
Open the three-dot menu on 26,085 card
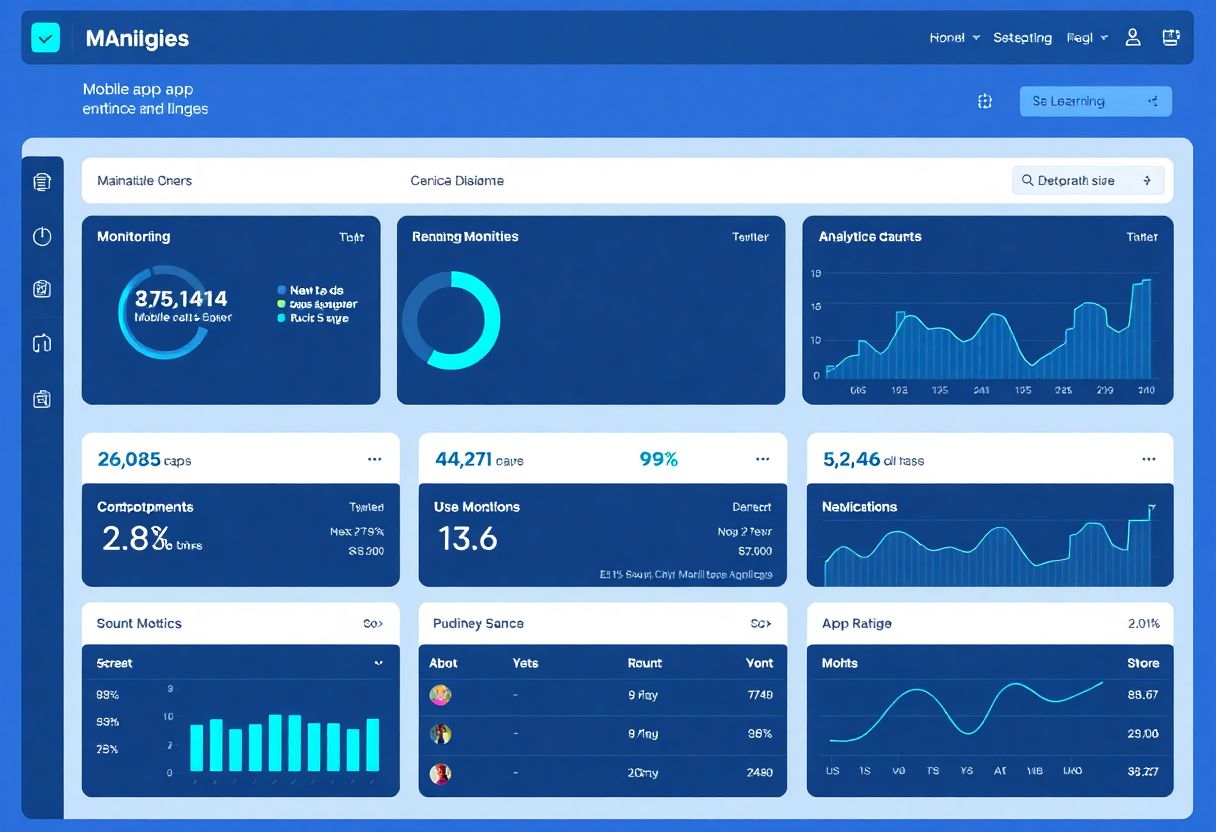tap(374, 460)
